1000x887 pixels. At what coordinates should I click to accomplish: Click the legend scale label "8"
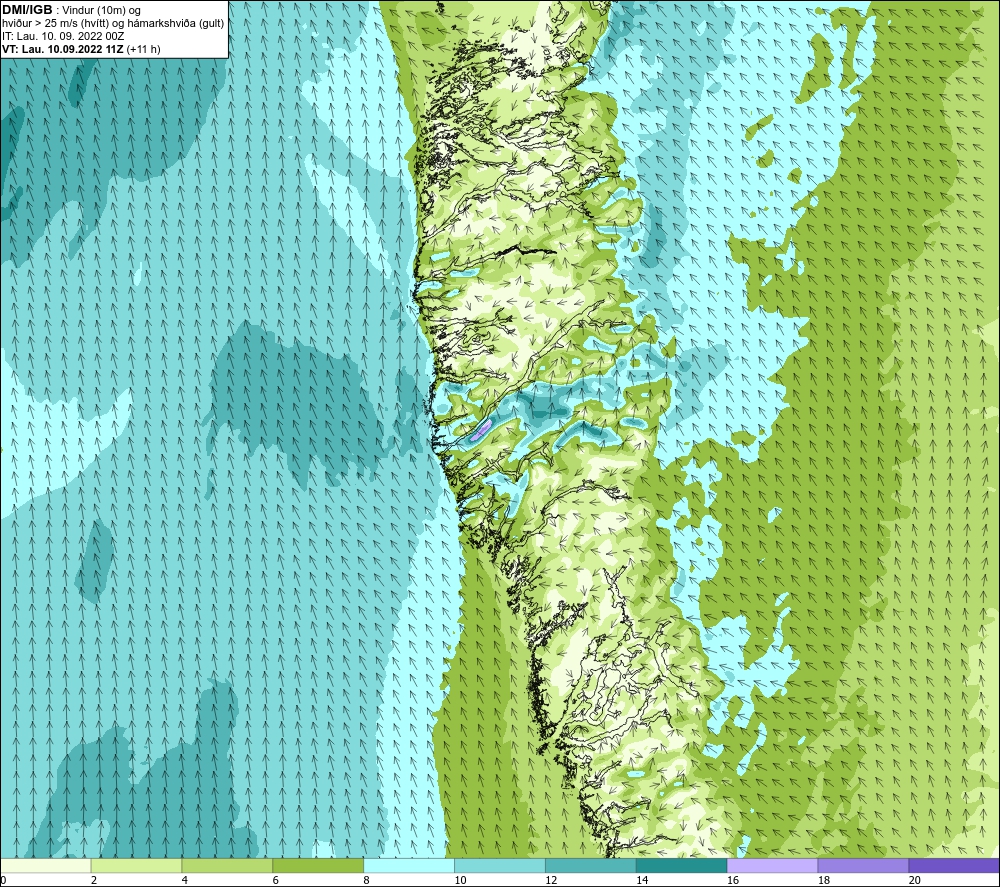click(367, 880)
